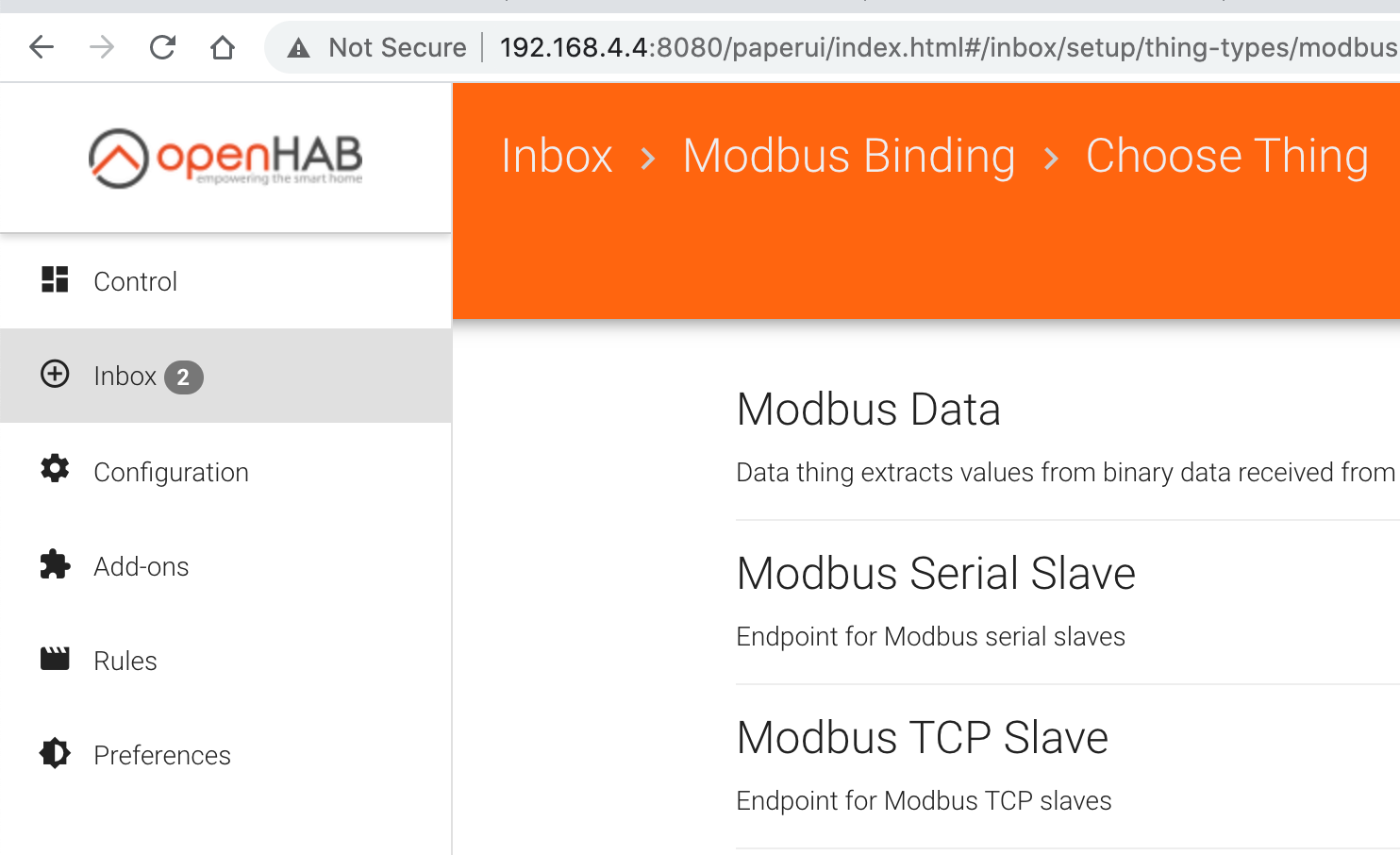Click the openHAB logo
This screenshot has height=855, width=1400.
[225, 158]
